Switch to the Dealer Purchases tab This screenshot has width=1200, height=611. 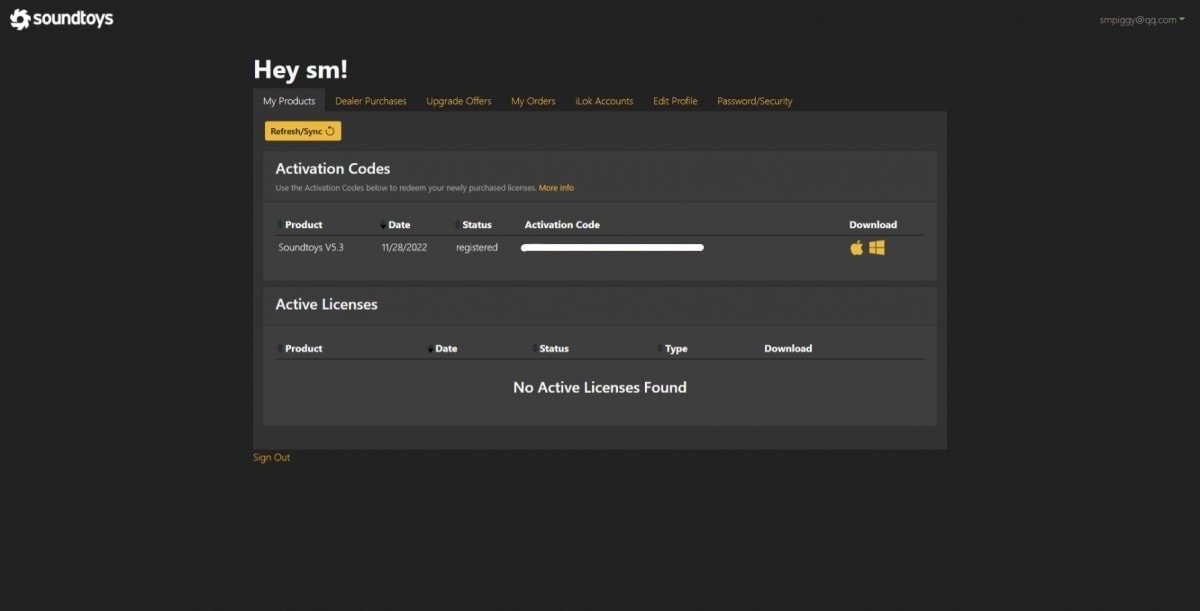pos(370,101)
